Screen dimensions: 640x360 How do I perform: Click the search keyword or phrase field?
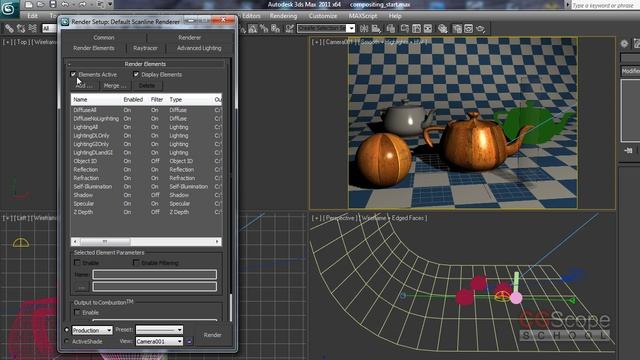(605, 5)
